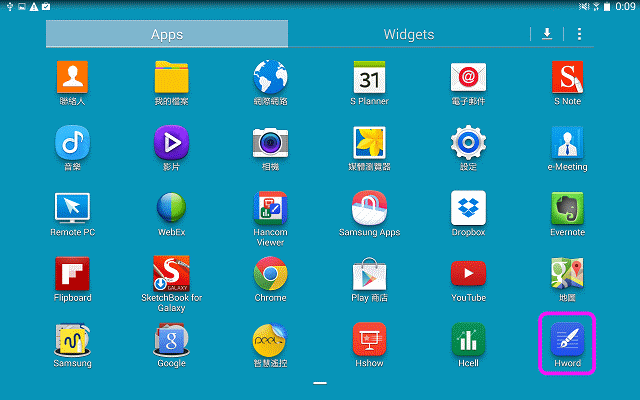640x400 pixels.
Task: Launch the Chrome browser
Action: 270,273
